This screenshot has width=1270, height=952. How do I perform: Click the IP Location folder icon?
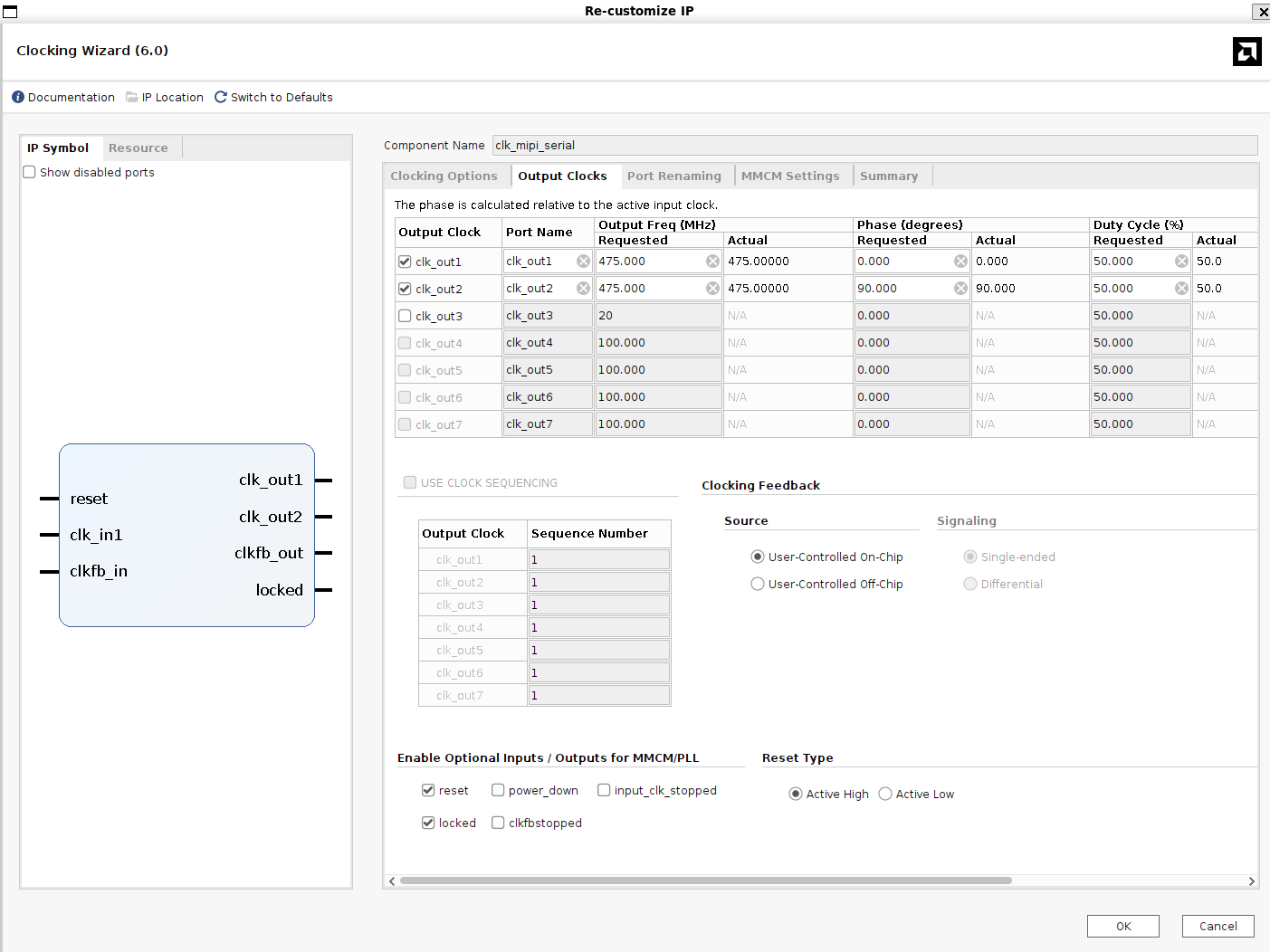[132, 97]
